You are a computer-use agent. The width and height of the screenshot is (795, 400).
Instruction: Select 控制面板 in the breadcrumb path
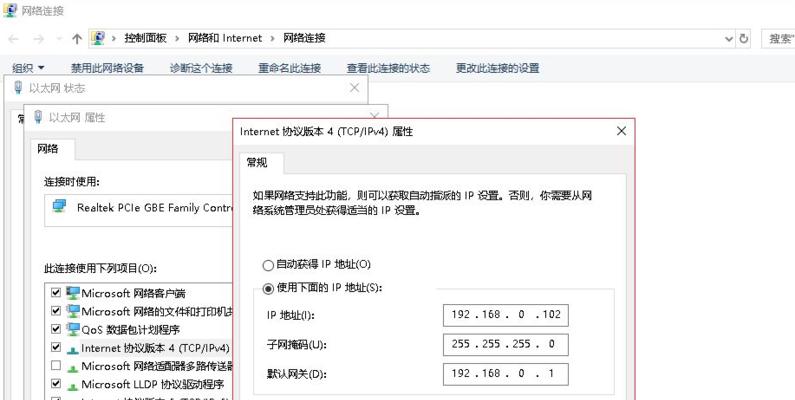[146, 38]
